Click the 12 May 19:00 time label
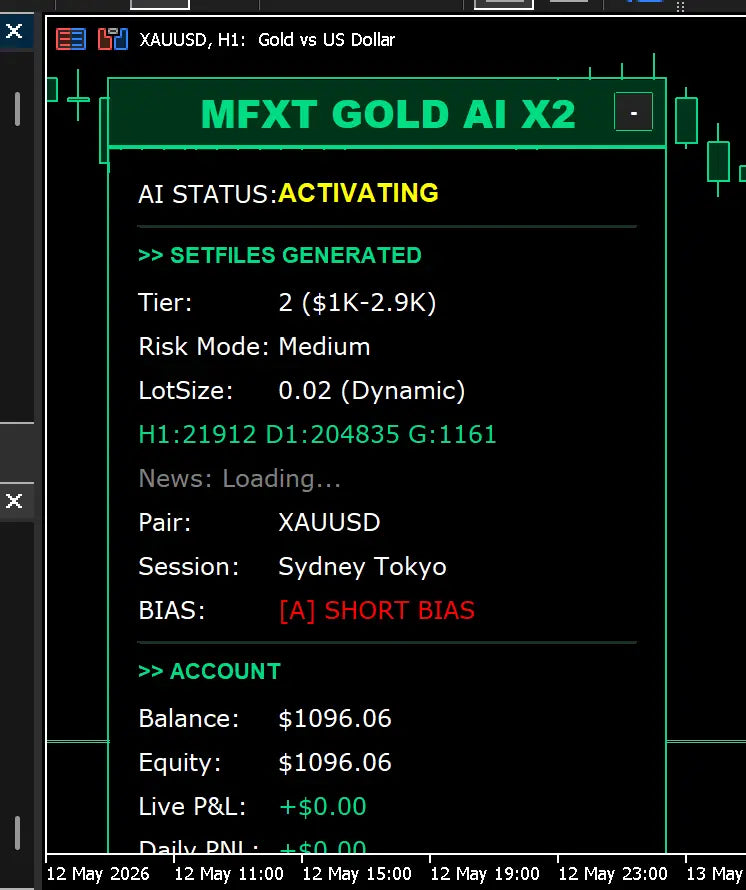The image size is (746, 890). click(485, 874)
